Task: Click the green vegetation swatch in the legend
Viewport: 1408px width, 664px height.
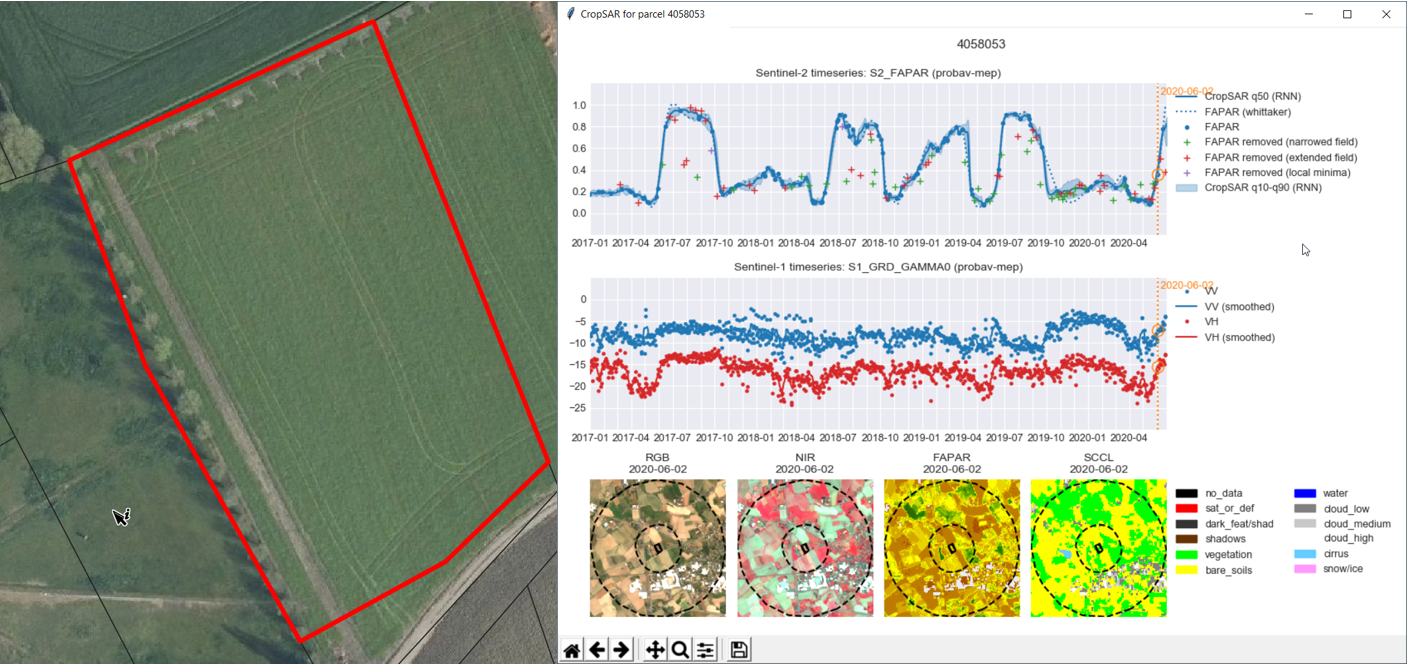Action: point(1190,554)
